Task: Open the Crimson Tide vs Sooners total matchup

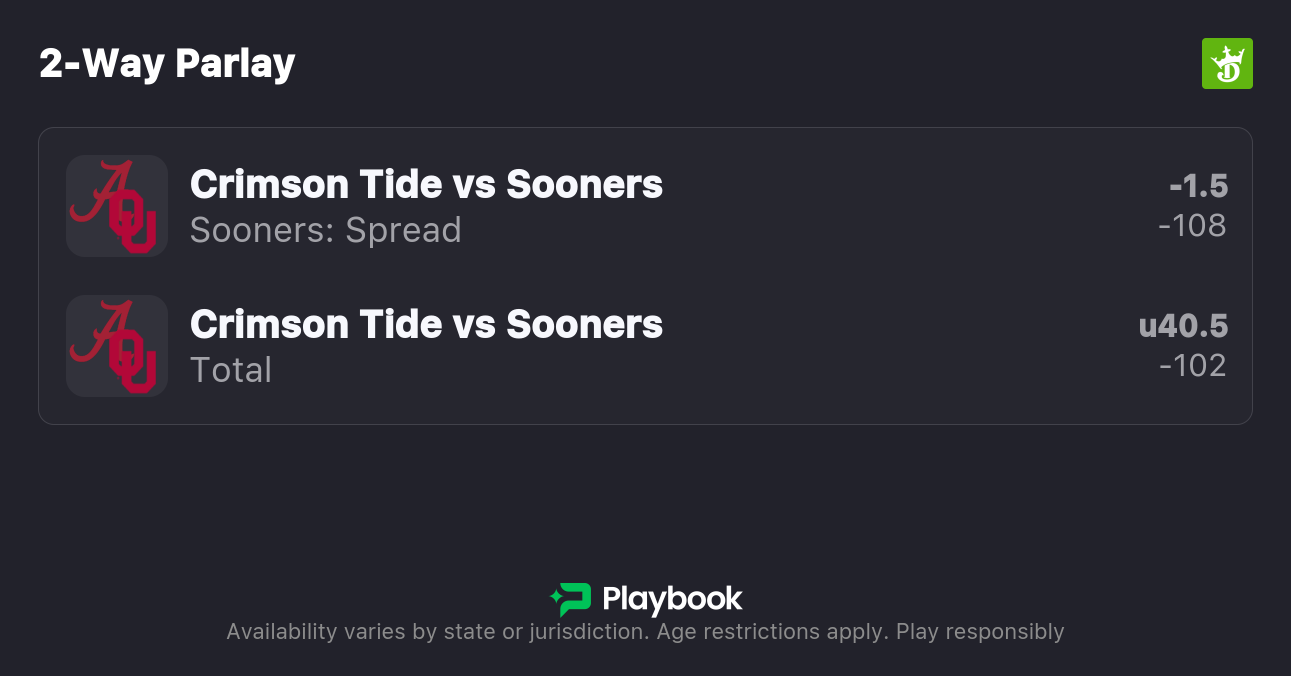Action: tap(426, 324)
